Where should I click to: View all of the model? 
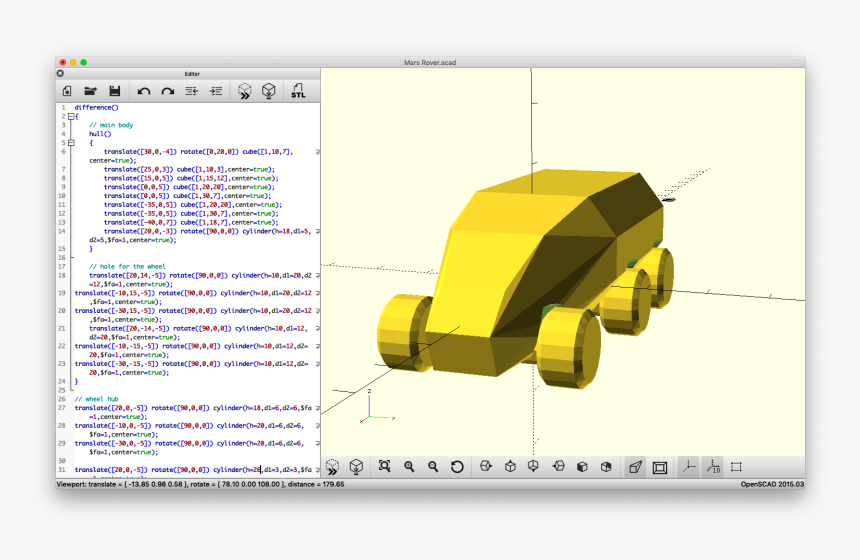(x=384, y=467)
